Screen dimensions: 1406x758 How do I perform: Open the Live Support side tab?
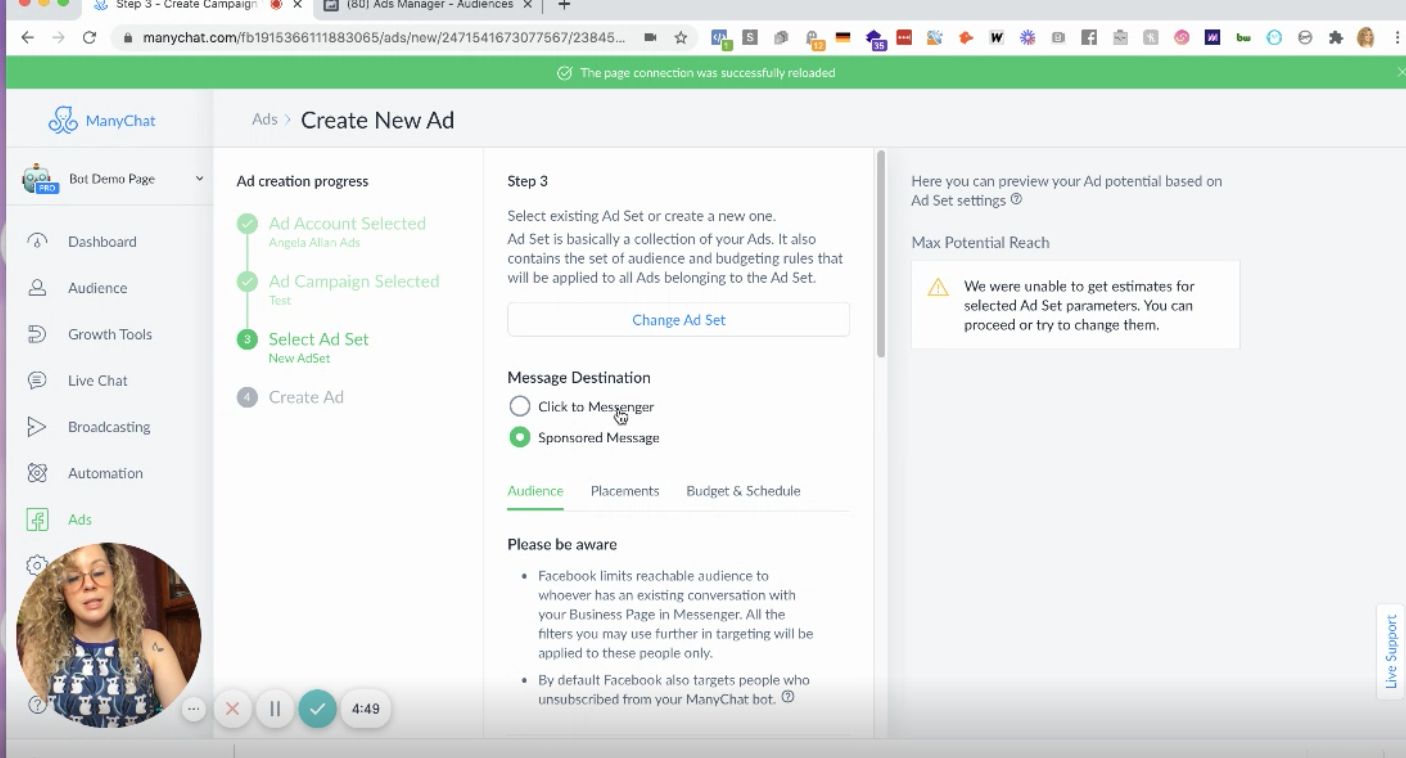click(1391, 651)
